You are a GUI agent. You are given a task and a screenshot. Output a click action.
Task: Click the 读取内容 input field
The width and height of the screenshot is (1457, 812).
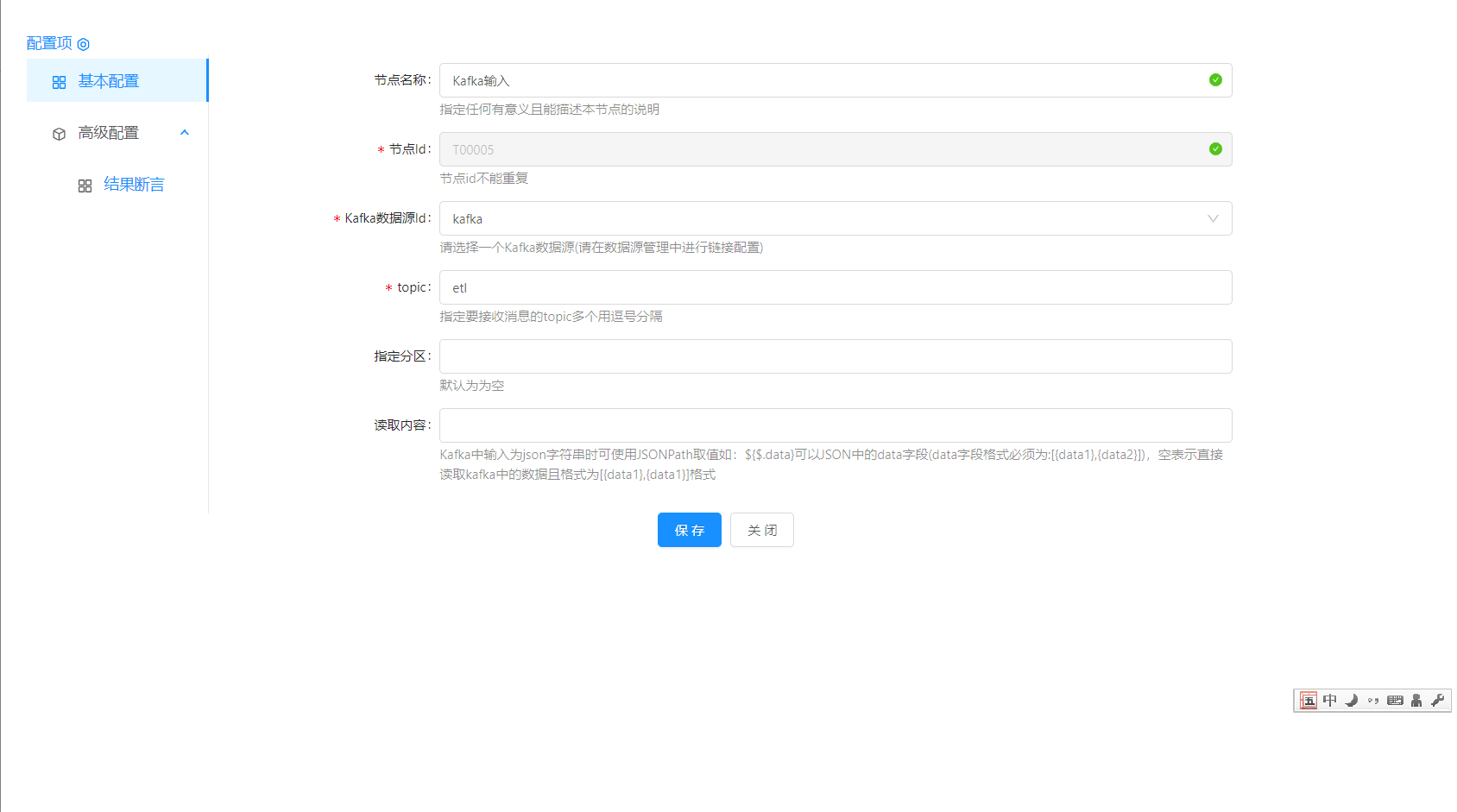[835, 425]
